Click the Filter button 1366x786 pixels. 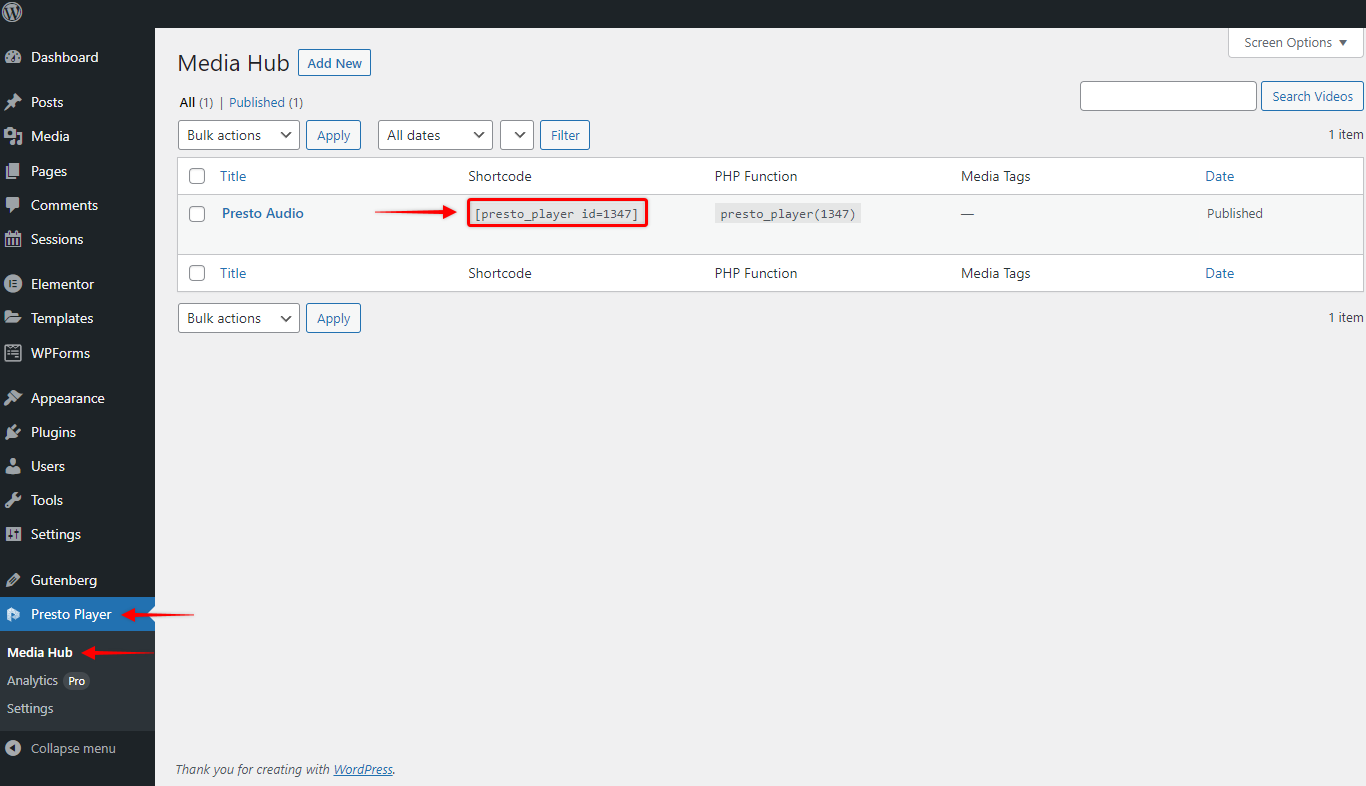tap(565, 135)
